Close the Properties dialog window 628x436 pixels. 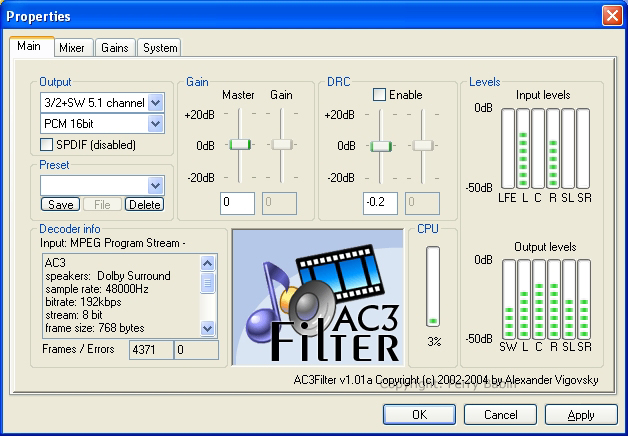pos(611,16)
